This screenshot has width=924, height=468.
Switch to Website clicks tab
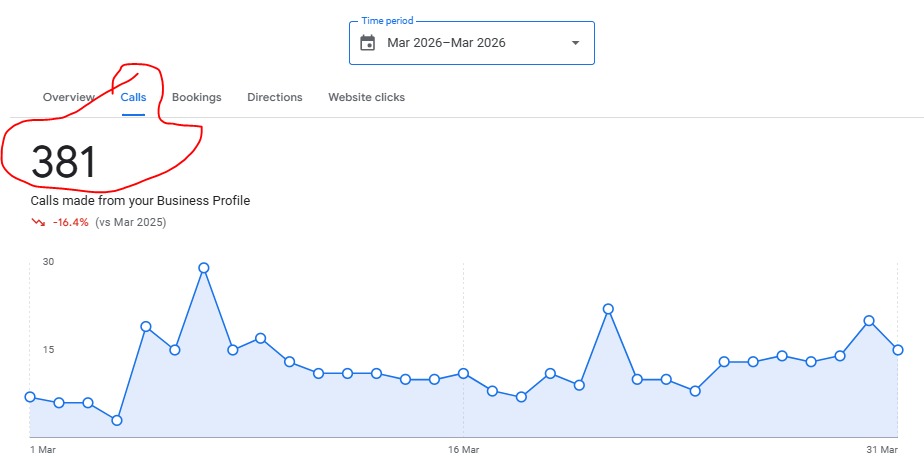pos(367,97)
